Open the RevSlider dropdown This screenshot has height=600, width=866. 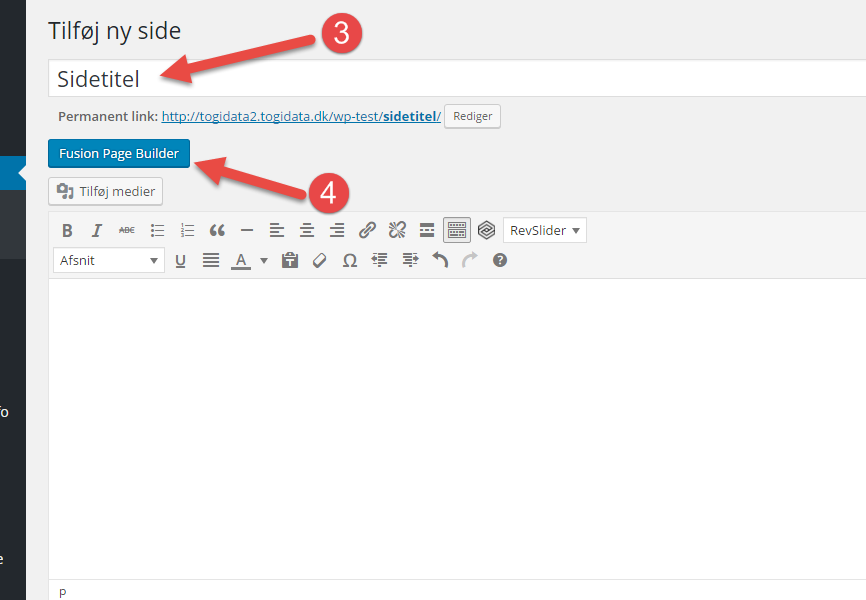tap(544, 230)
